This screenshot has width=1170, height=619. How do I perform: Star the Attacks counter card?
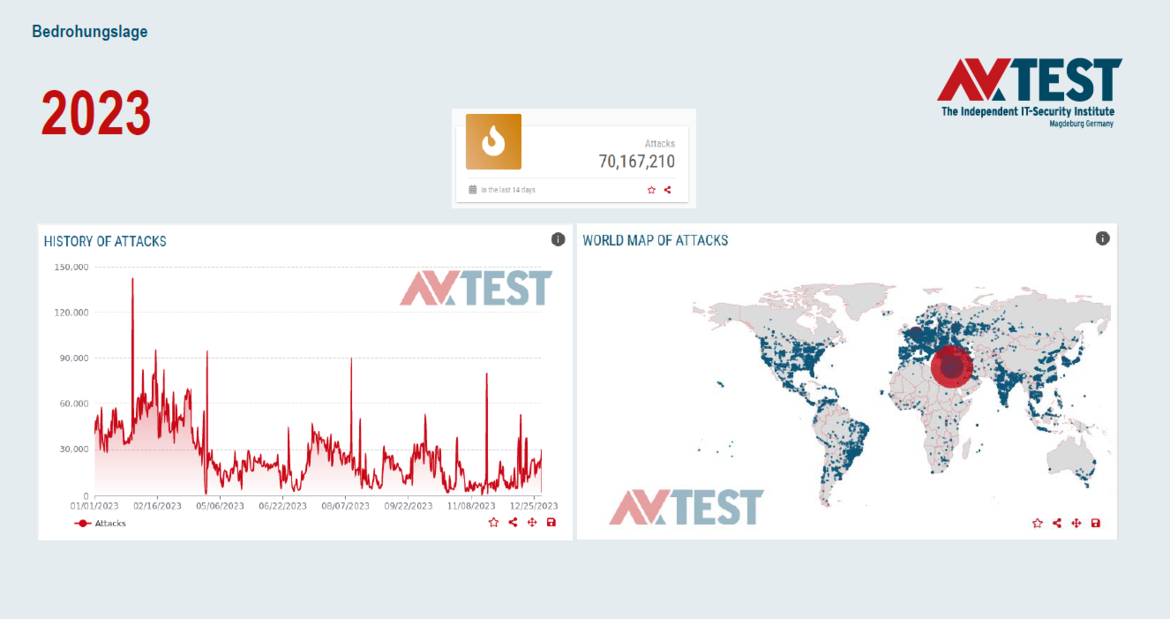(651, 190)
